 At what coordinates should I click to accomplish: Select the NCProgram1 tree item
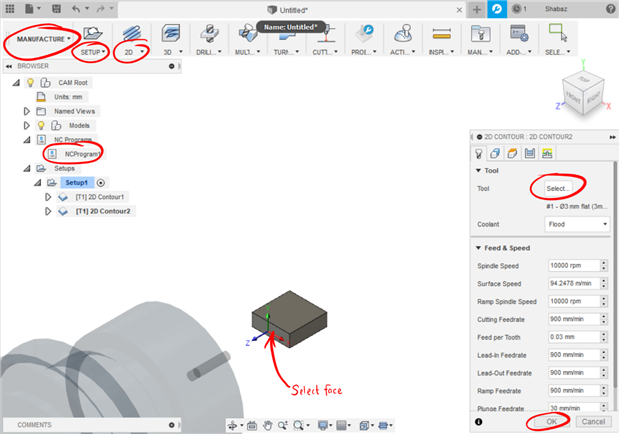click(x=84, y=154)
